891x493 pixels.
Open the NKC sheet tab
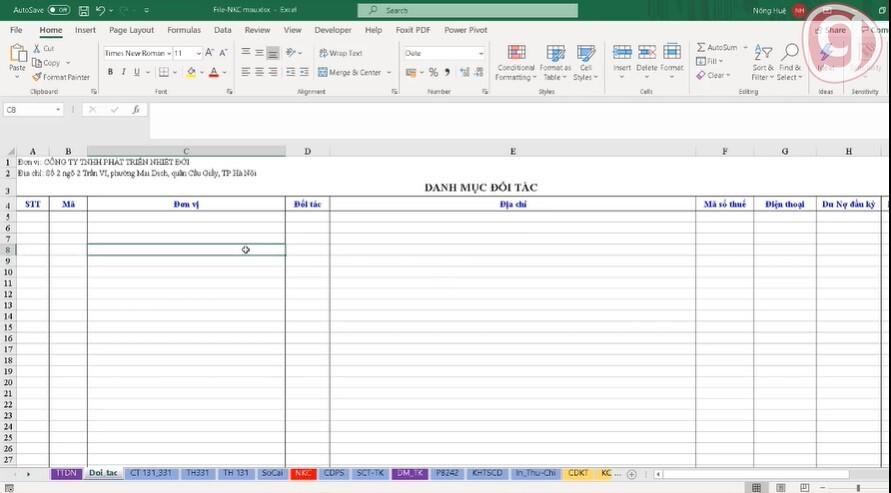(303, 473)
